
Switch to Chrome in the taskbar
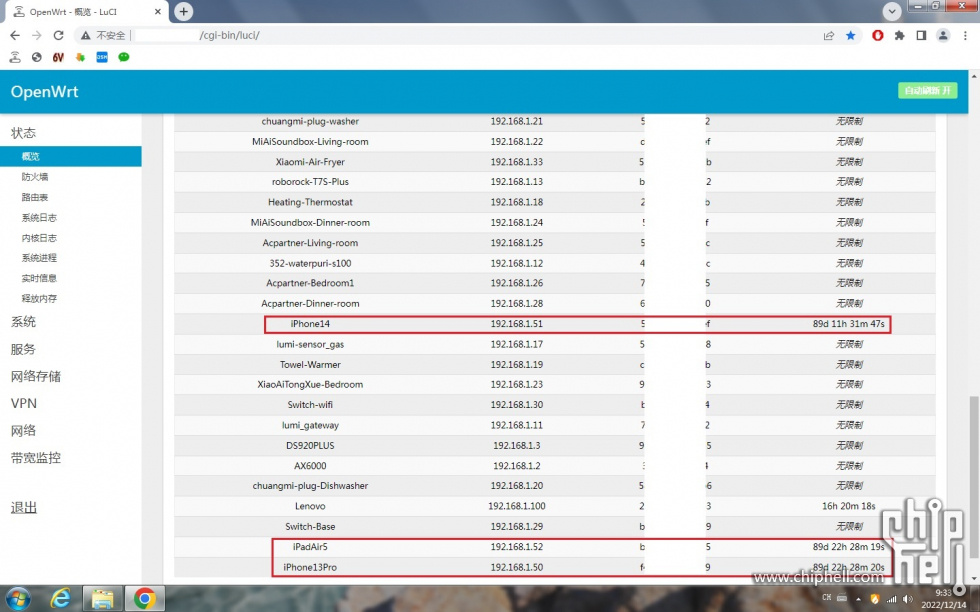144,599
